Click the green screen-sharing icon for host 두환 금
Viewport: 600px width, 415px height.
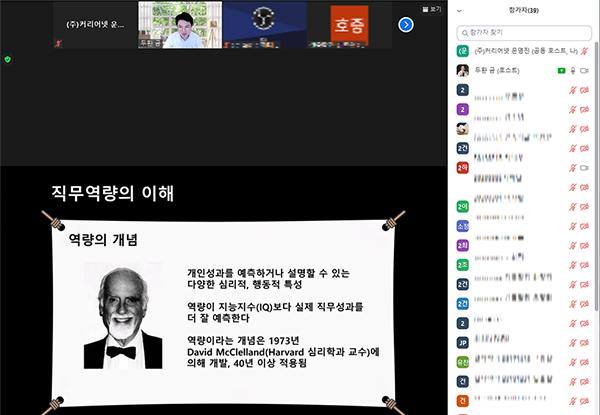(x=562, y=71)
